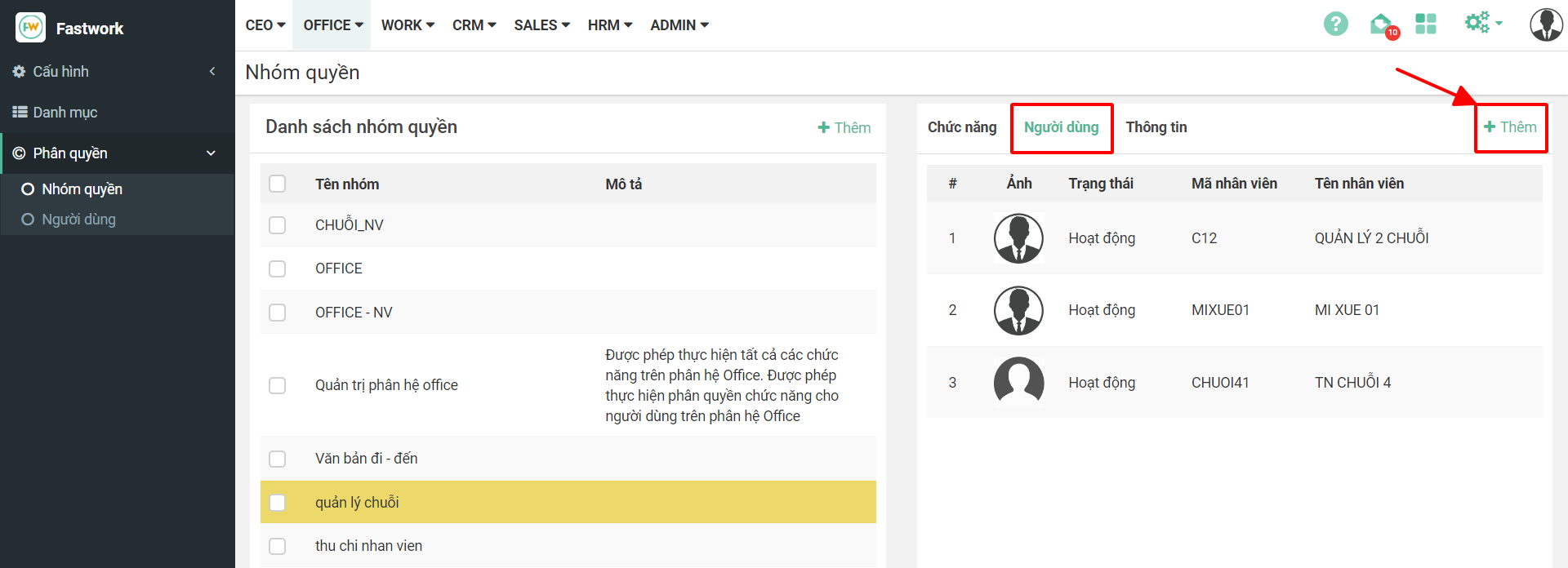The height and width of the screenshot is (568, 1568).
Task: Collapse the Phân quyền sidebar section
Action: tap(211, 153)
